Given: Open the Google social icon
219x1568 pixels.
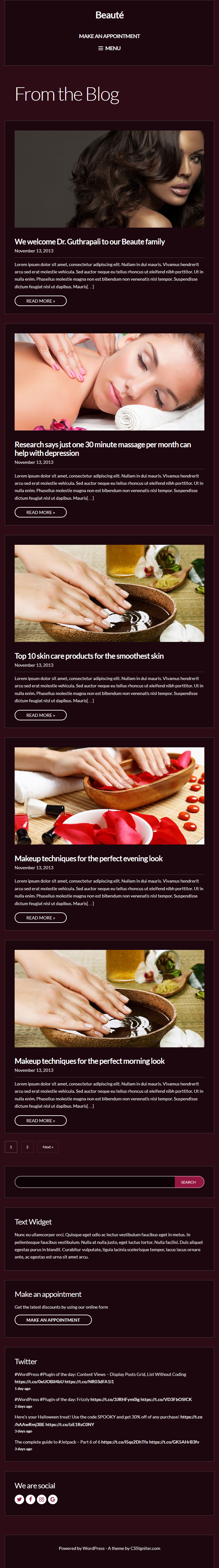Looking at the screenshot, I should coord(52,1498).
